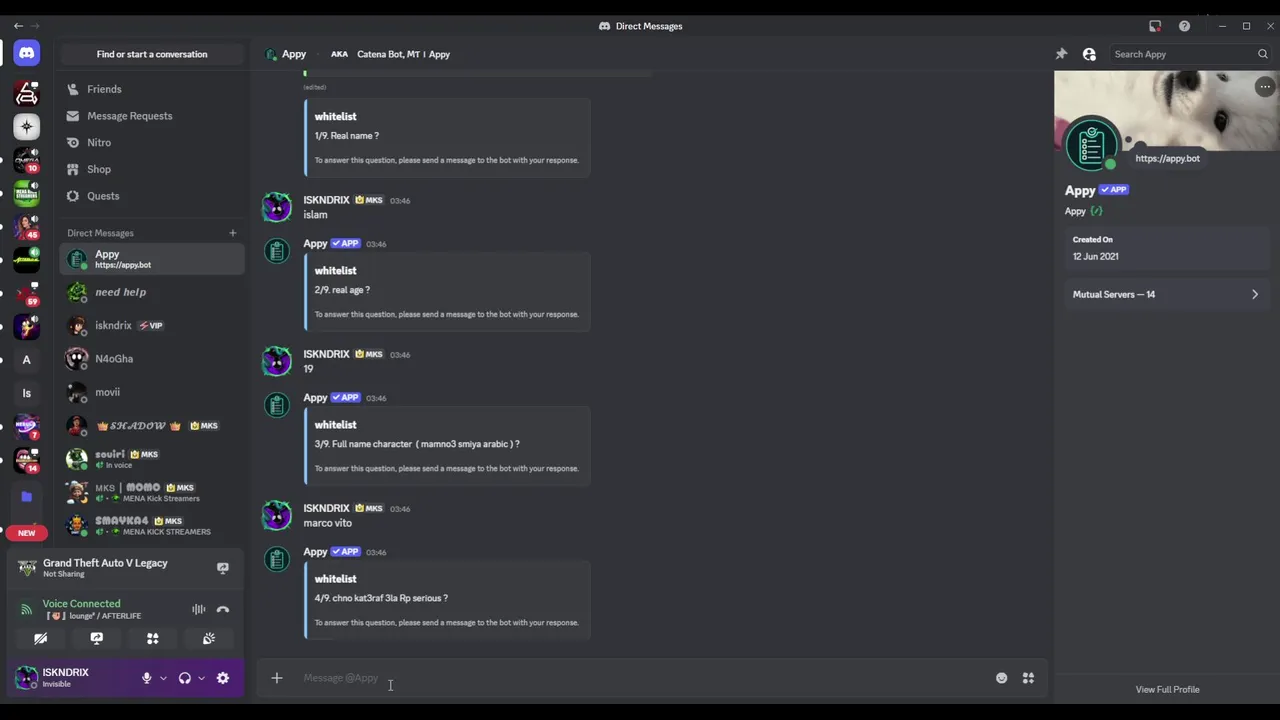
Task: Open pinned messages with the pin icon
Action: pos(1061,54)
